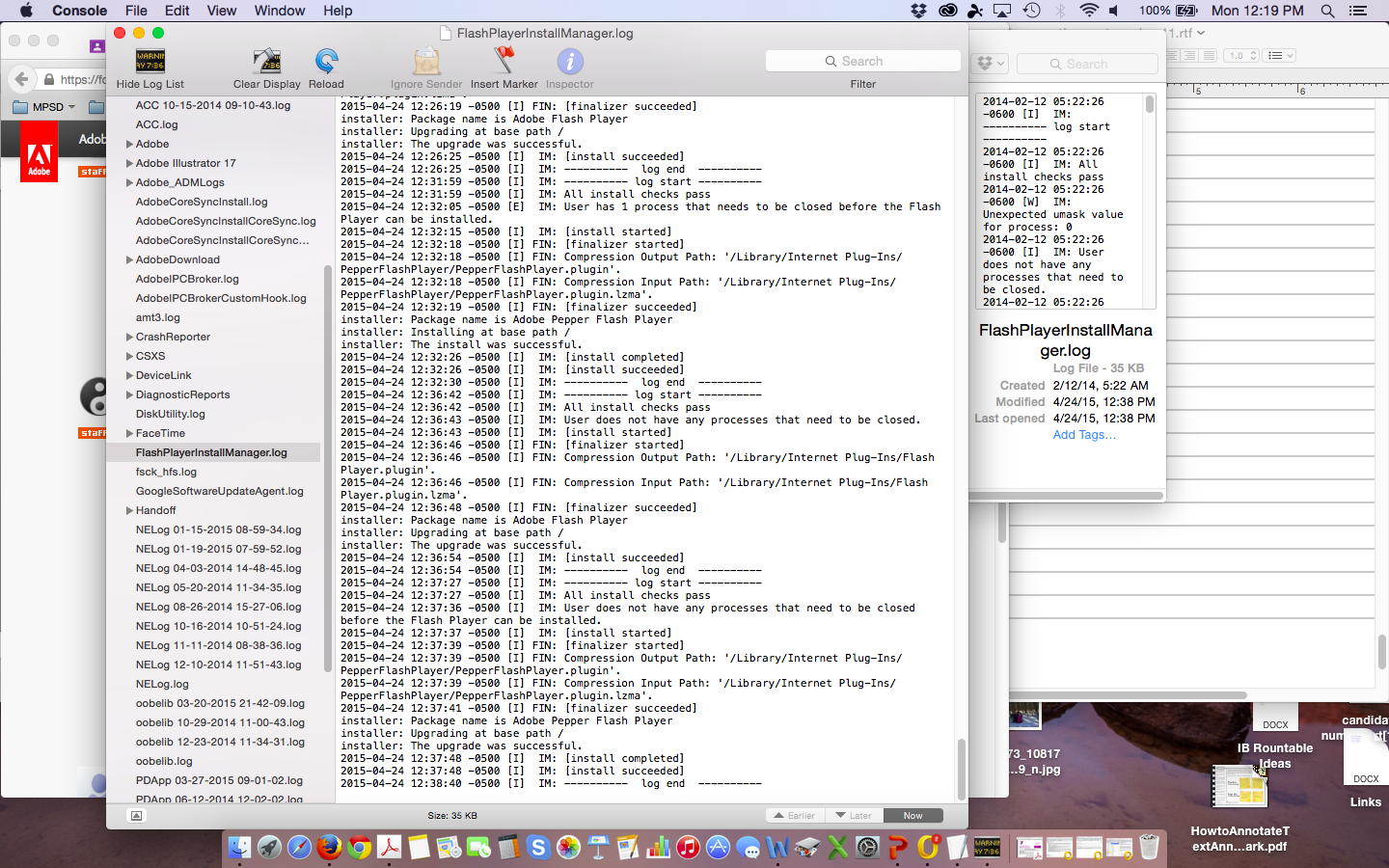Click the preview pane horizontal scrollbar
This screenshot has width=1389, height=868.
coord(1068,496)
